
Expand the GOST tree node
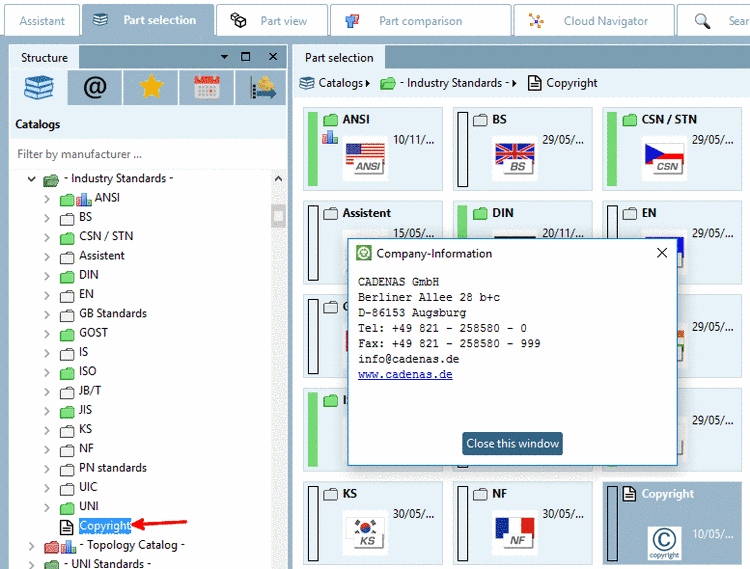tap(47, 334)
